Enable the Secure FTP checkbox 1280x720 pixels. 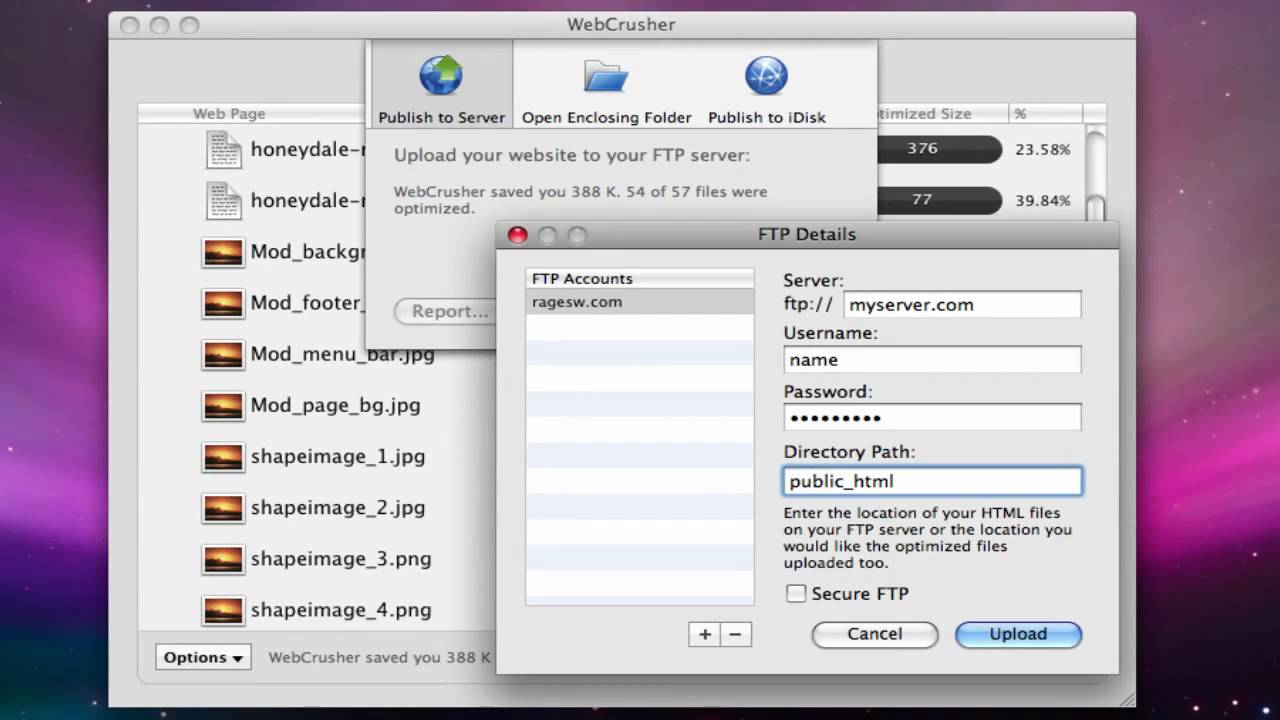pos(796,593)
